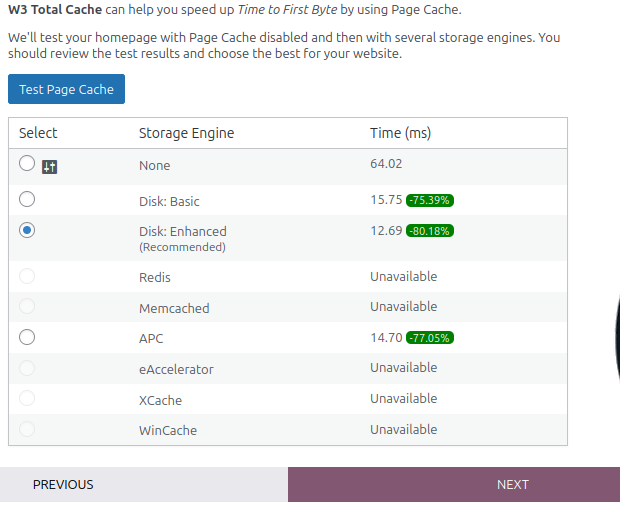
Task: Click the disabled WinCache radio button
Action: point(27,429)
